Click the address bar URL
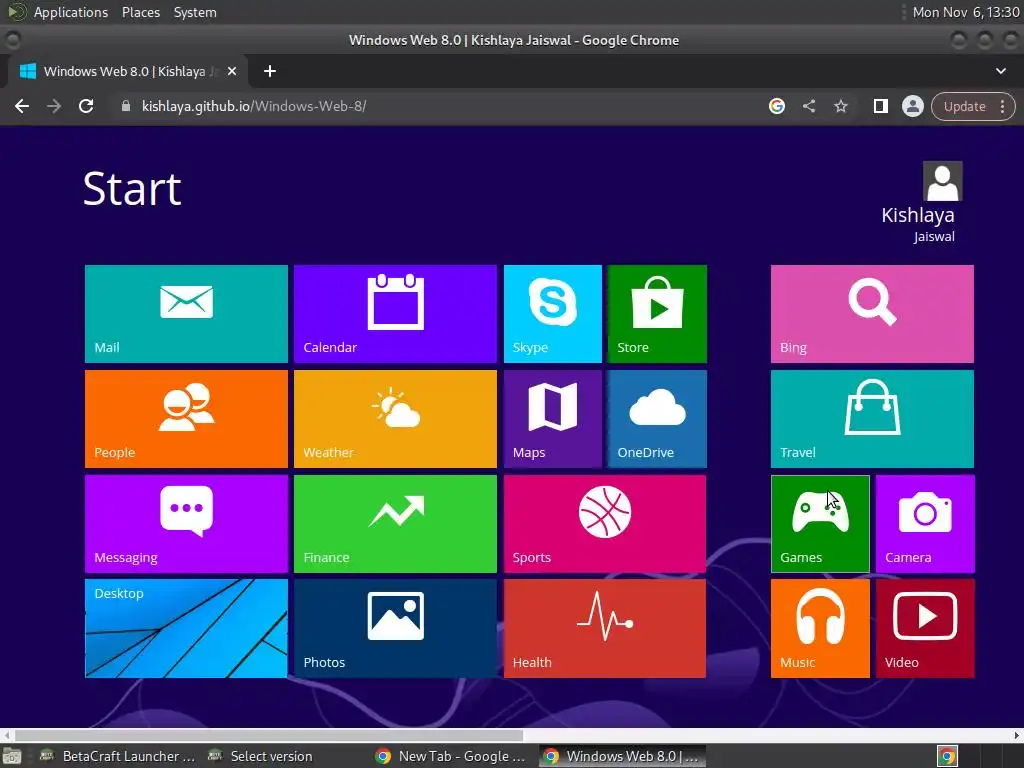Image resolution: width=1024 pixels, height=768 pixels. [254, 106]
